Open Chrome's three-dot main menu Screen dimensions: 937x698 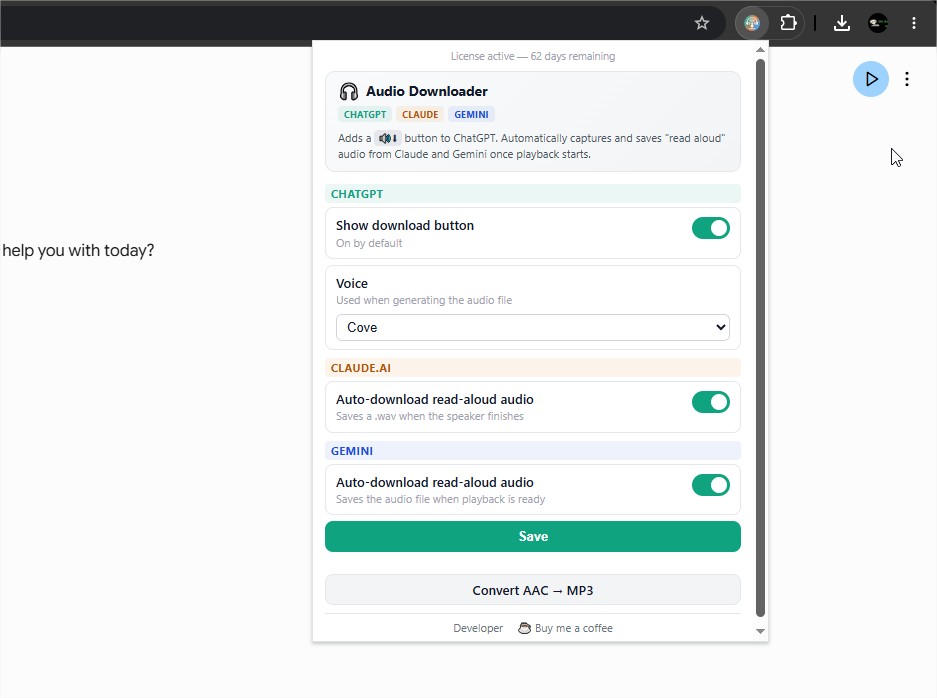(x=914, y=23)
